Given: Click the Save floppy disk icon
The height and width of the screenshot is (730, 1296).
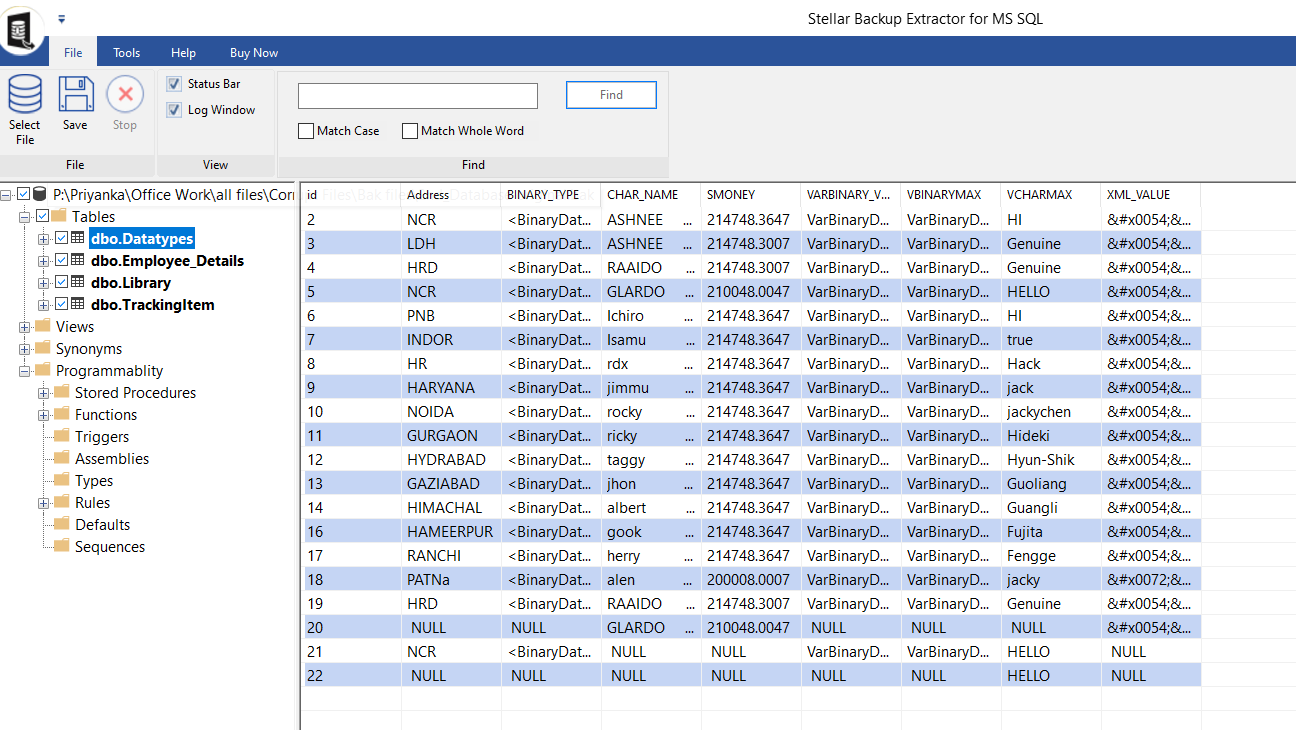Looking at the screenshot, I should [x=75, y=96].
